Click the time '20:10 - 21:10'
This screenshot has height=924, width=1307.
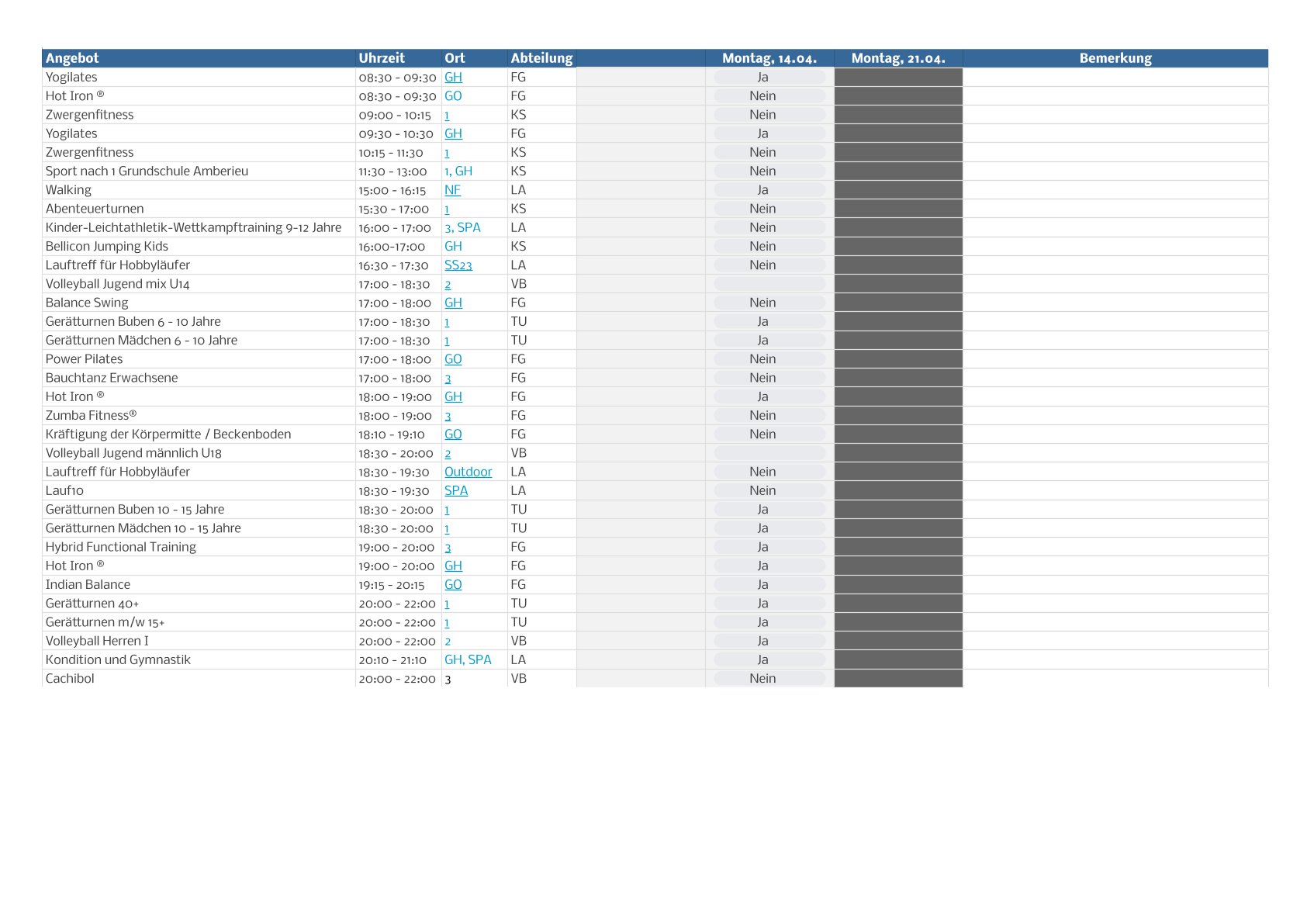coord(392,660)
